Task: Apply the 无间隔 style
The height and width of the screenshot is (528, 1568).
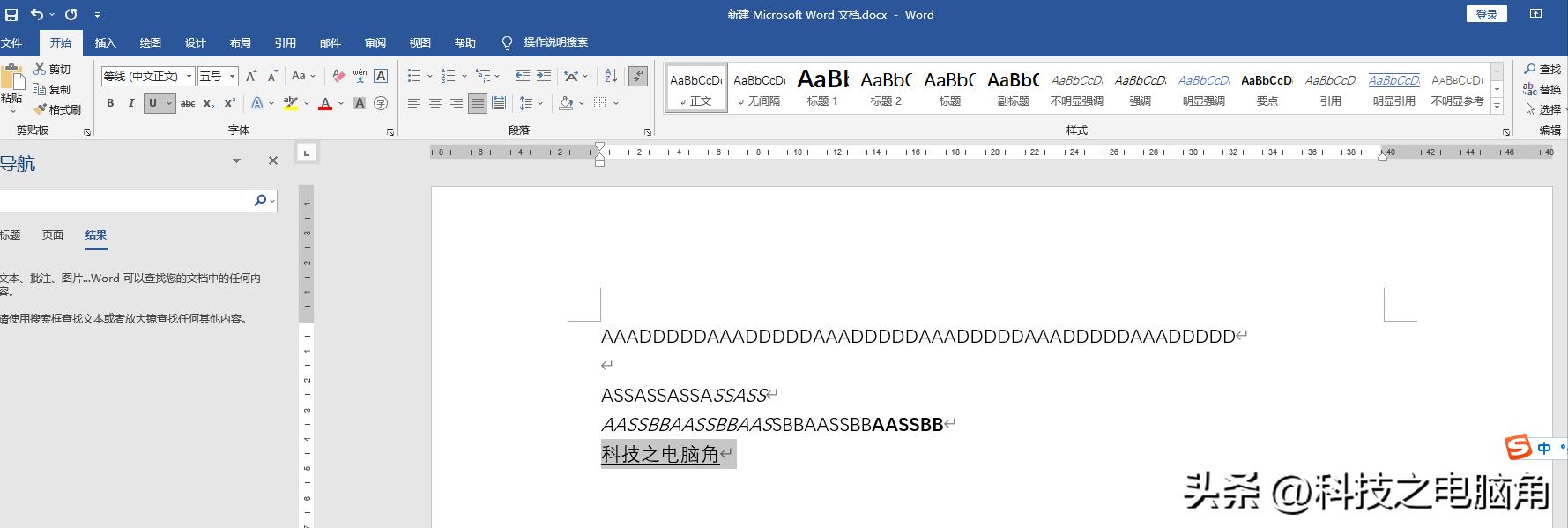Action: (x=759, y=87)
